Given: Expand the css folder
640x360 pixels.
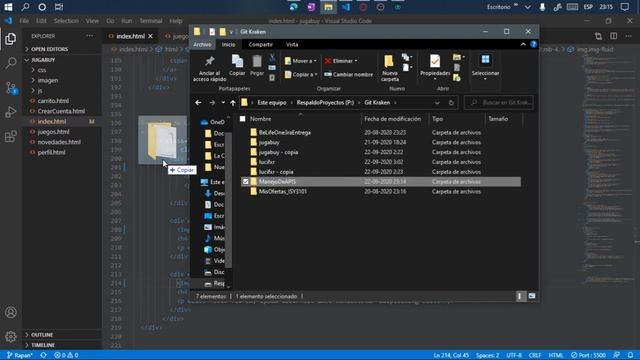Looking at the screenshot, I should pyautogui.click(x=42, y=70).
